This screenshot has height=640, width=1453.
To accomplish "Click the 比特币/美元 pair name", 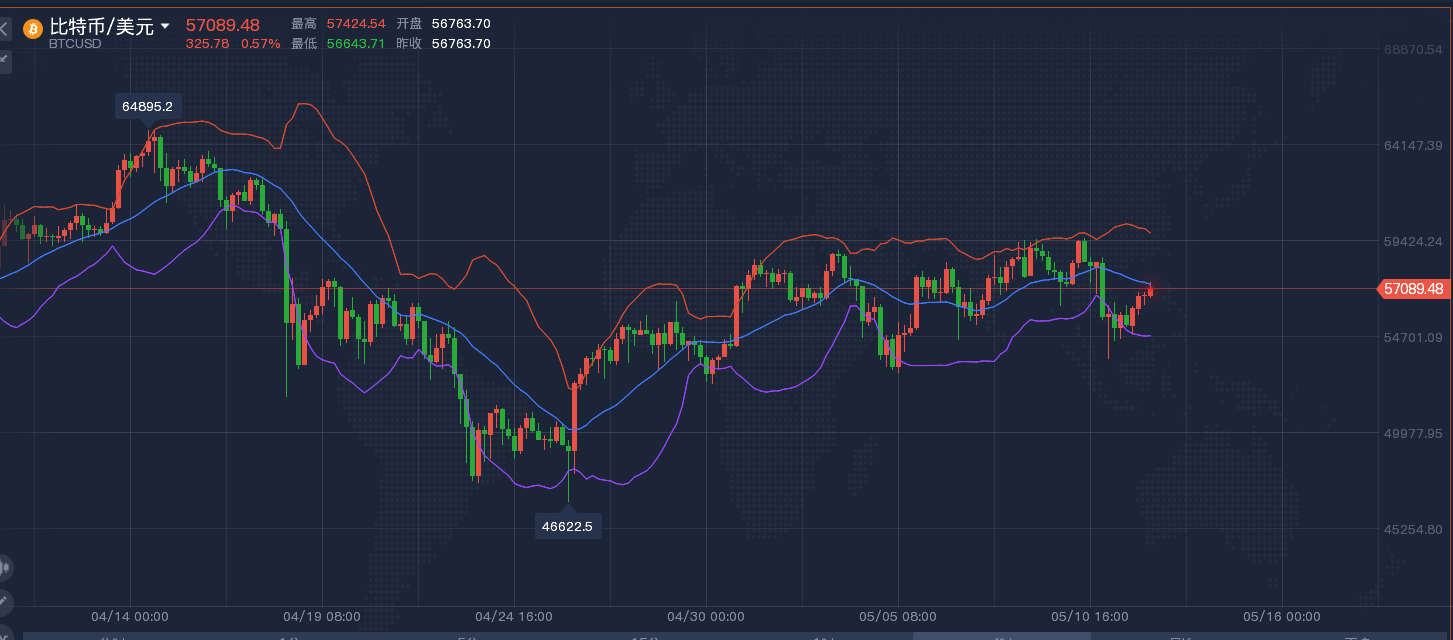I will [102, 26].
